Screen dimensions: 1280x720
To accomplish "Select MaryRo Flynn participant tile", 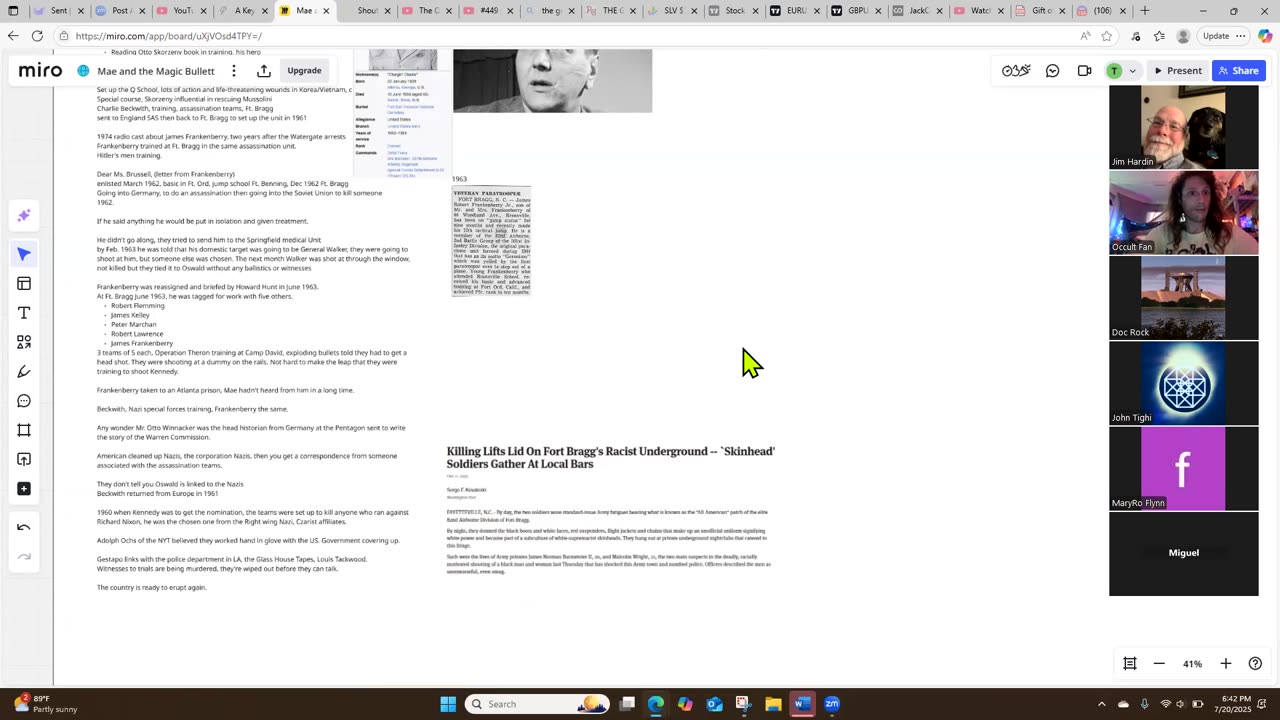I will 1183,468.
